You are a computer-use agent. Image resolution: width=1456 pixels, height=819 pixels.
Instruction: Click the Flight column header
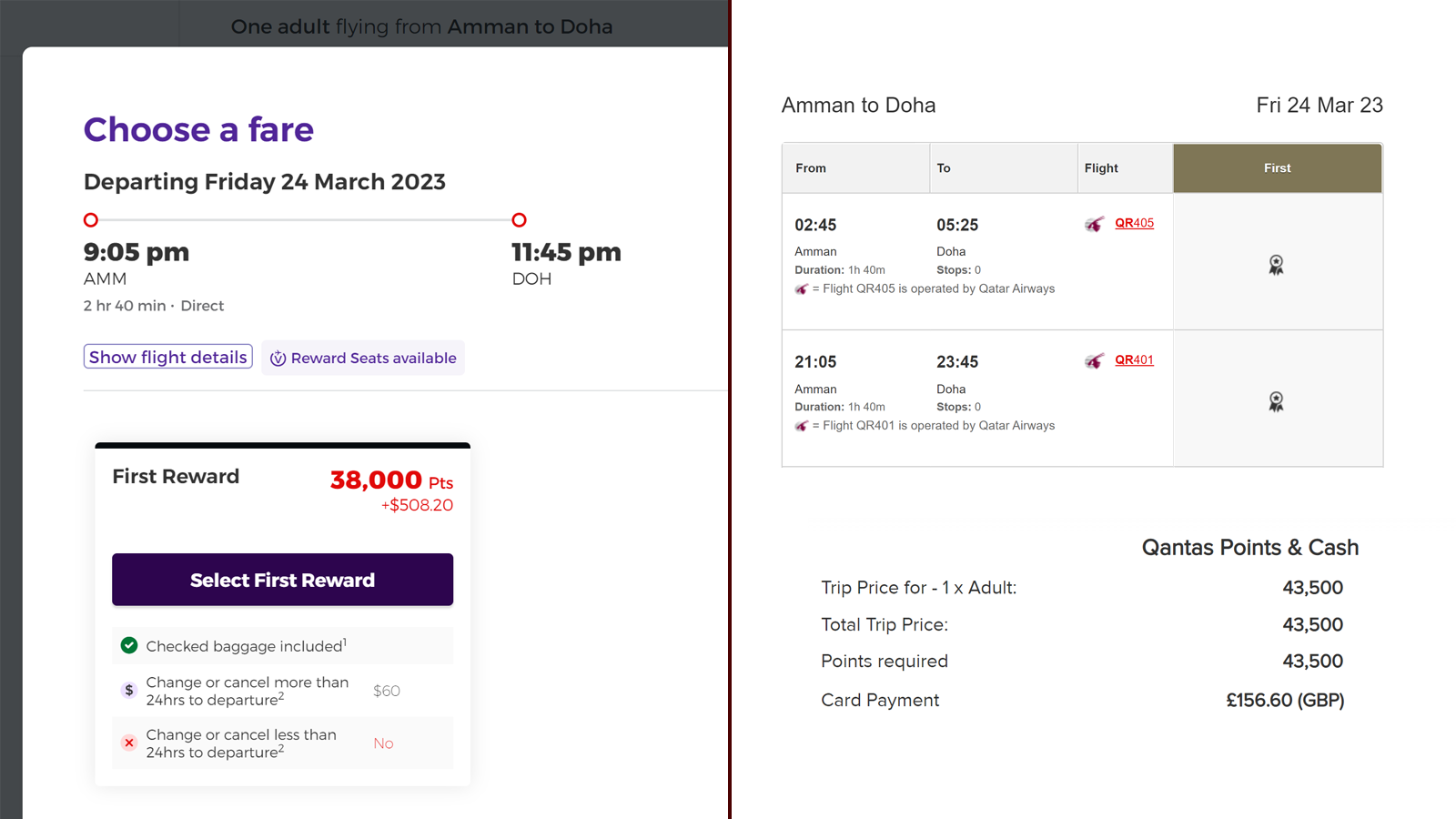1126,167
